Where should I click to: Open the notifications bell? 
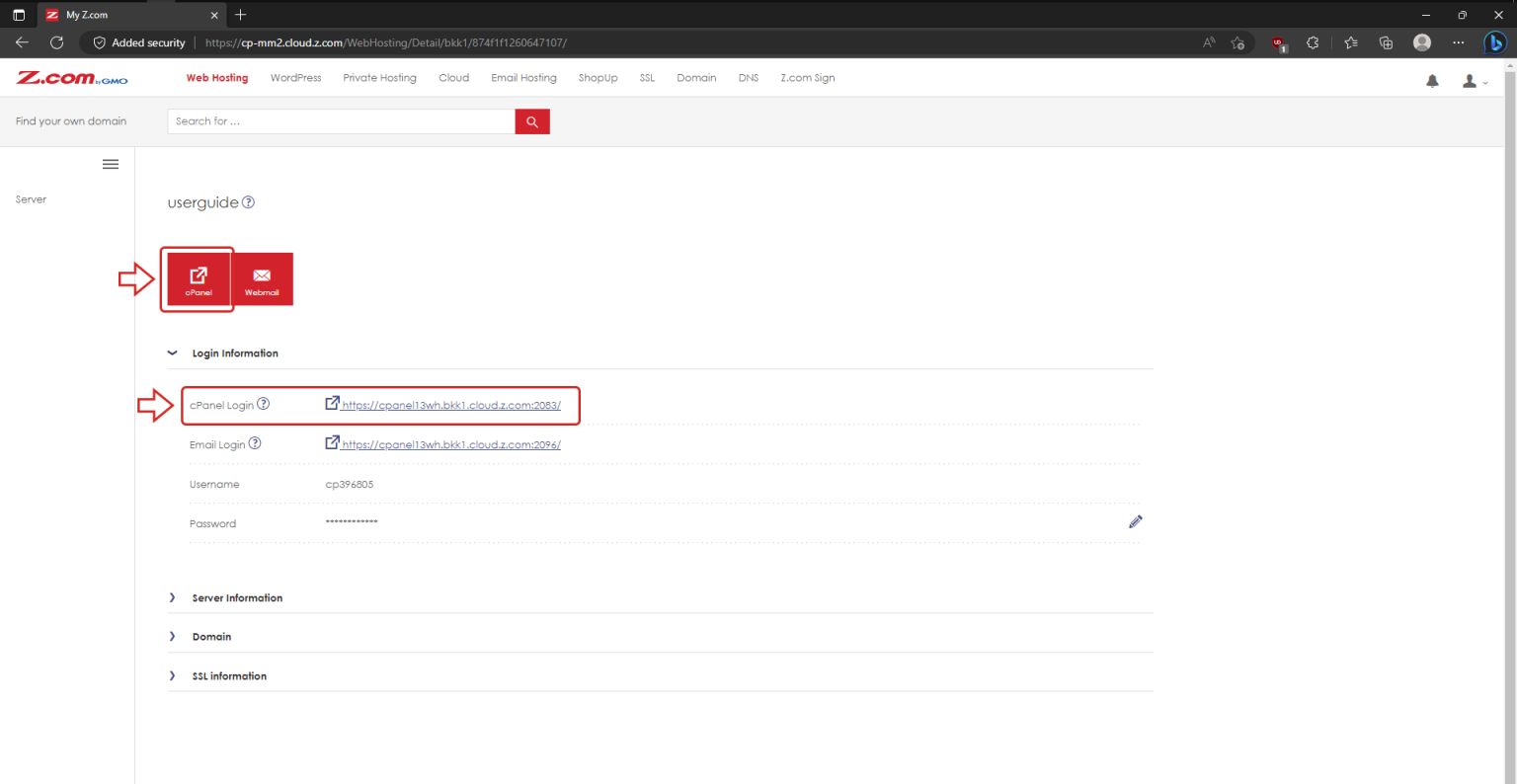(x=1432, y=81)
